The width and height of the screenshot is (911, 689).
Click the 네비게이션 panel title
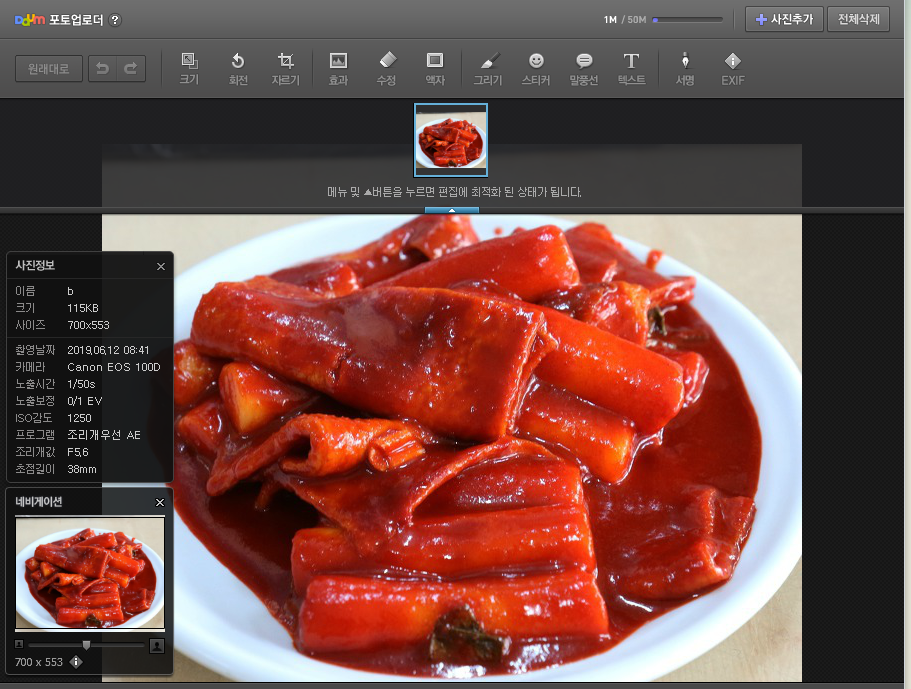(x=38, y=502)
